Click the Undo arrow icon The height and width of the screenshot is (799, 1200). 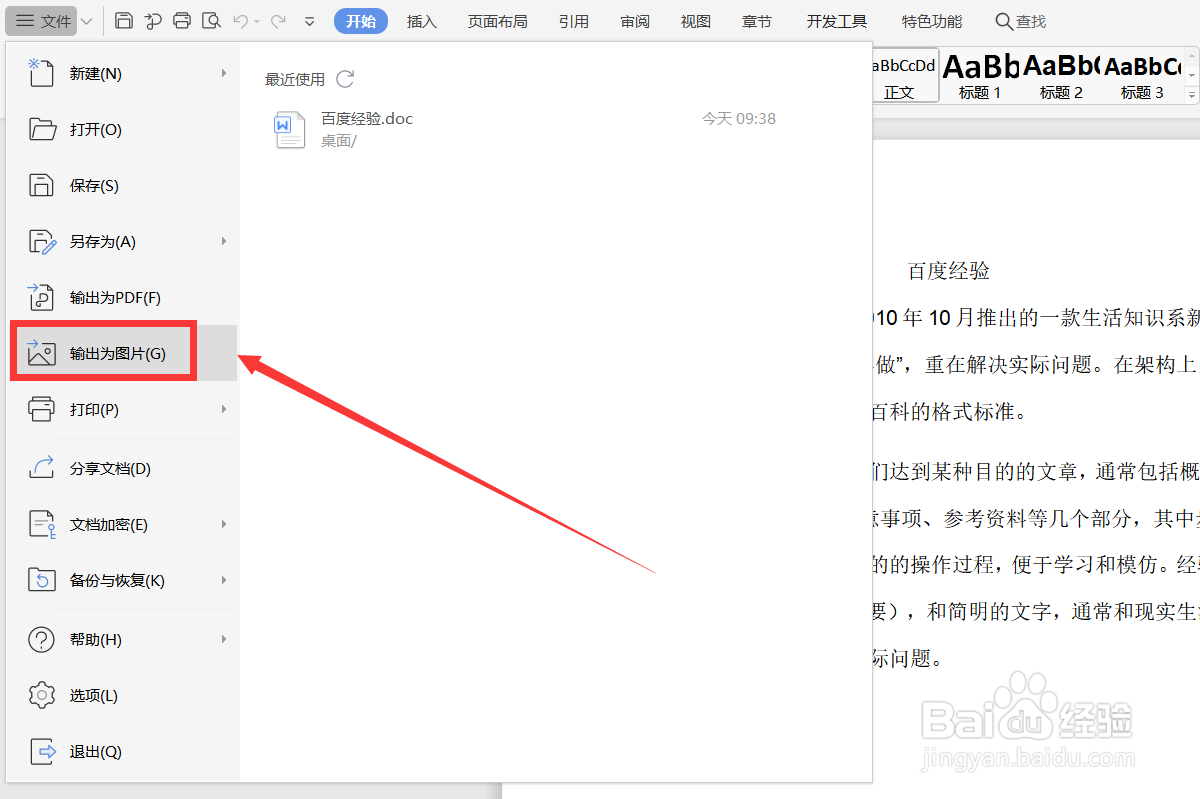[242, 20]
